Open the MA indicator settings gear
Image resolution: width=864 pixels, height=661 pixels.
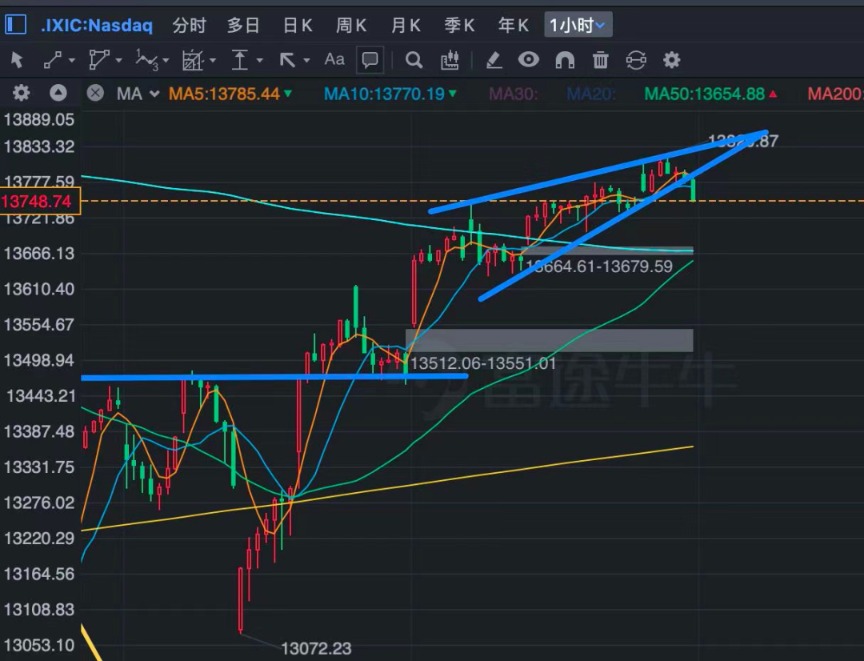(x=21, y=93)
